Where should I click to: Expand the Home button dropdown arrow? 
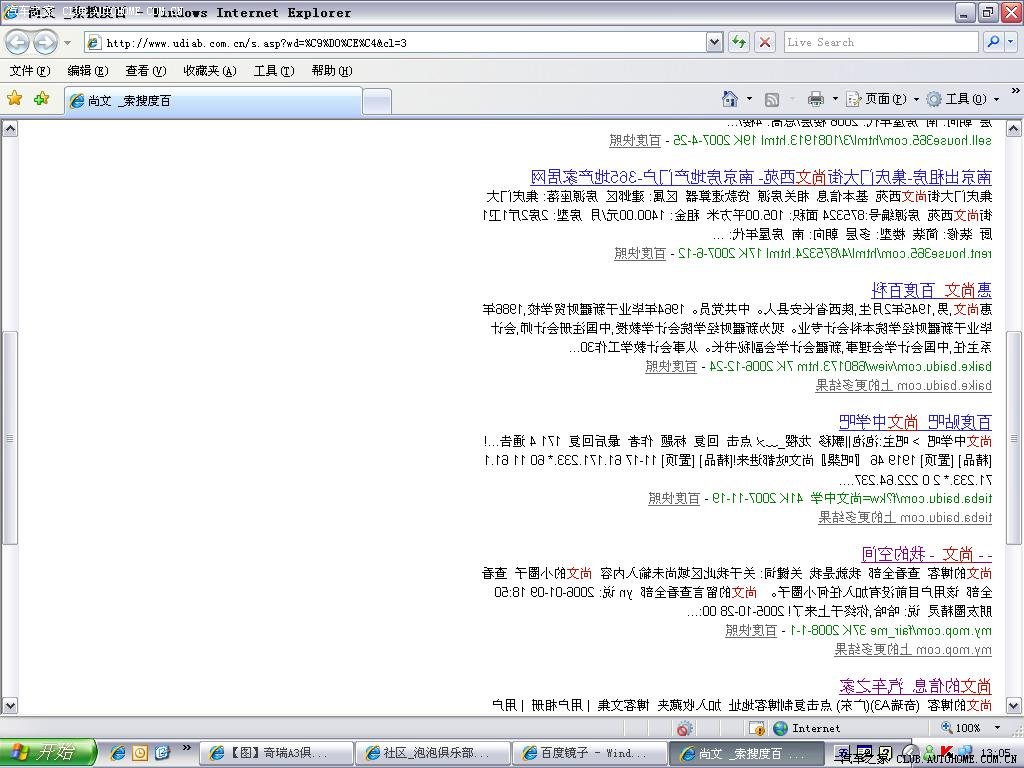[x=749, y=99]
